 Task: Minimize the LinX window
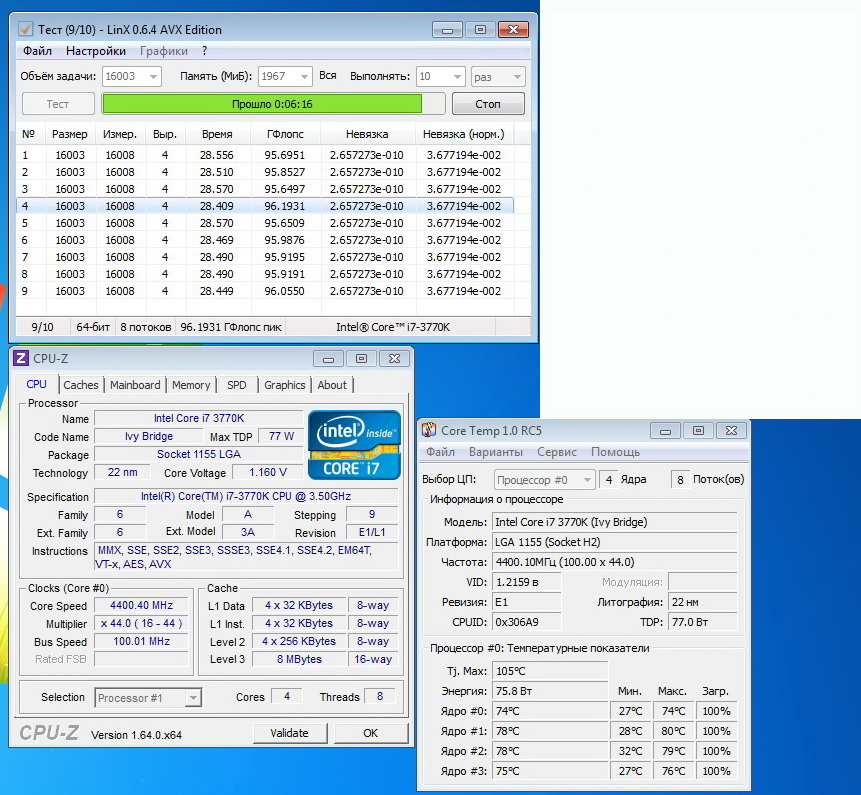tap(447, 30)
